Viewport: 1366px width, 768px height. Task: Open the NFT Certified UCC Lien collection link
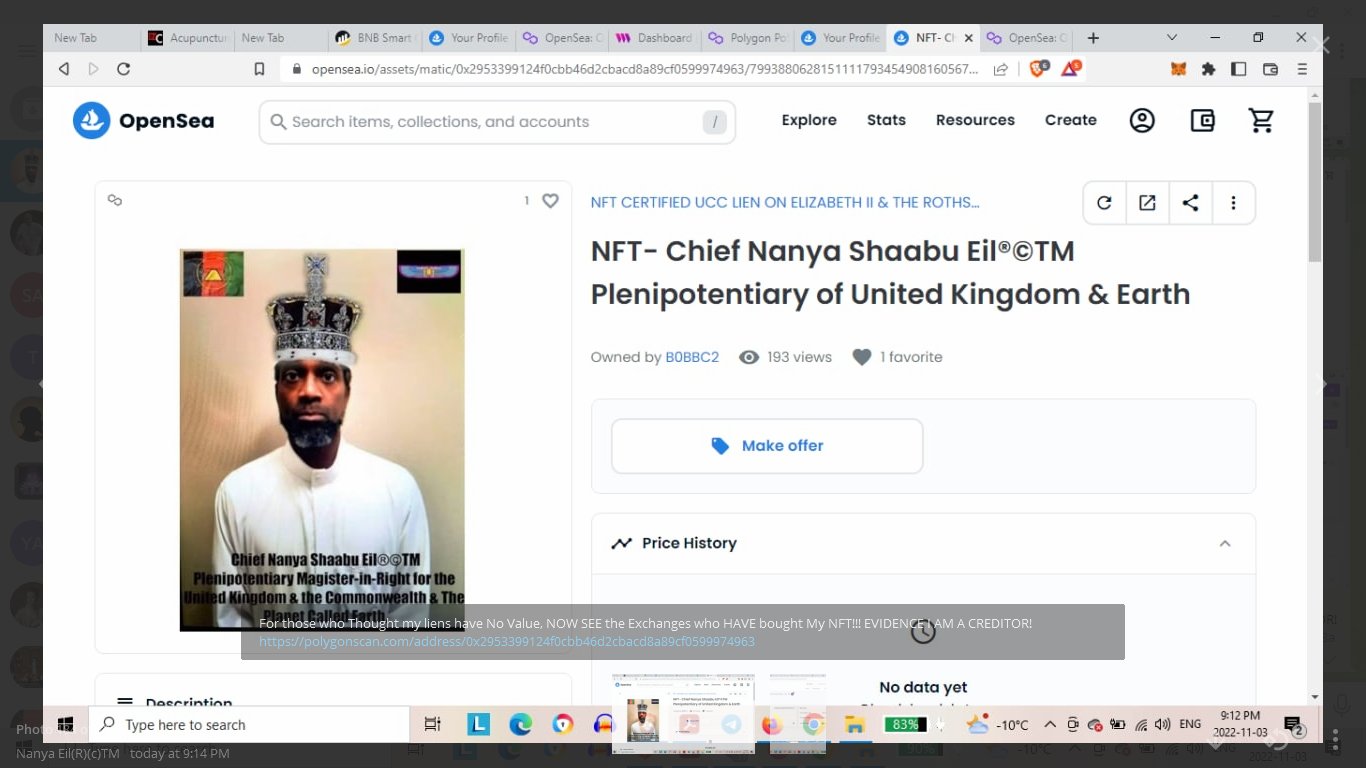tap(785, 202)
